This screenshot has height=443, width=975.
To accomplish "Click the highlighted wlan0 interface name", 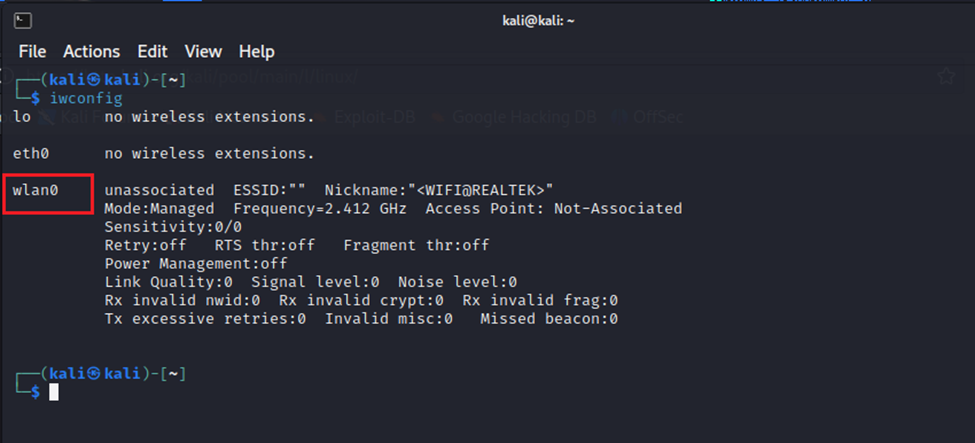I will (x=36, y=190).
